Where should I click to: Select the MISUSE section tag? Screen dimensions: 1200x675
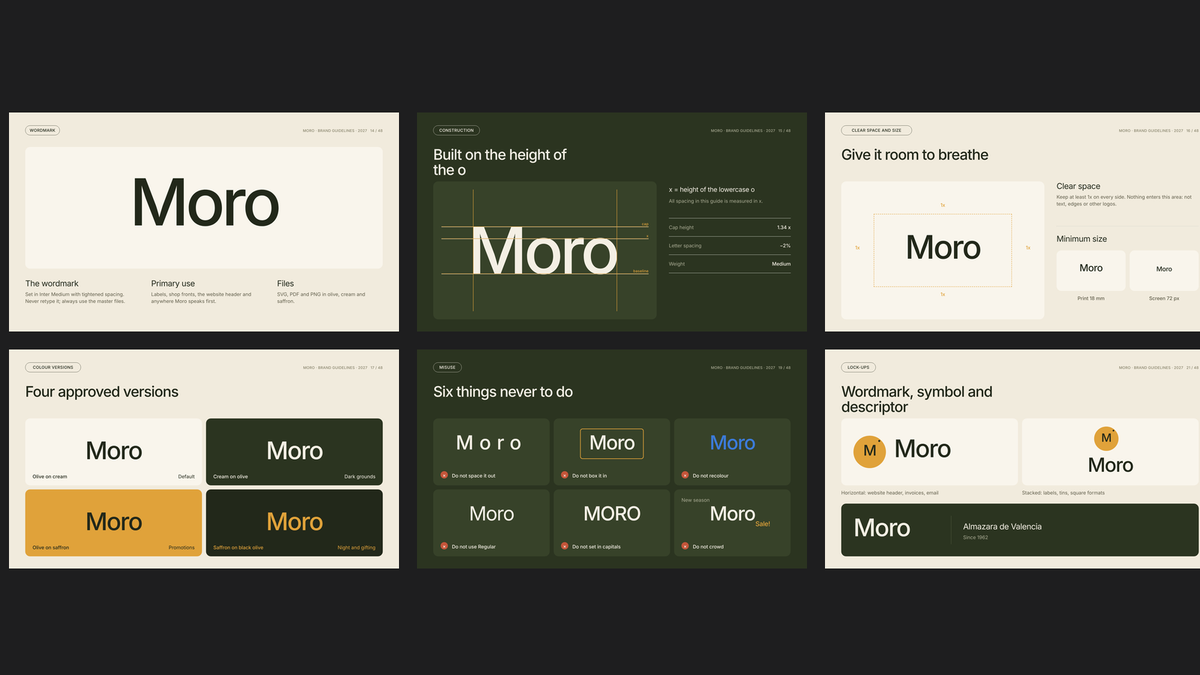(447, 368)
